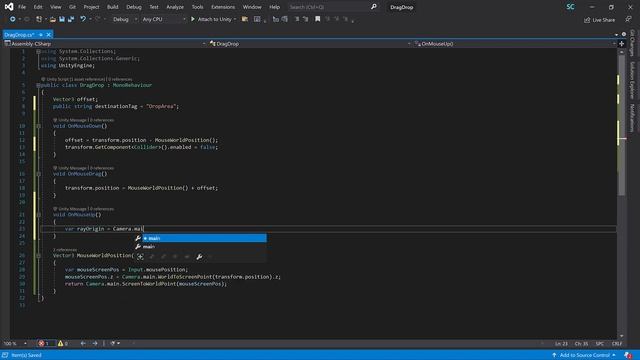Collapse the OnMouseDown method outline
640x360 pixels.
[38, 126]
